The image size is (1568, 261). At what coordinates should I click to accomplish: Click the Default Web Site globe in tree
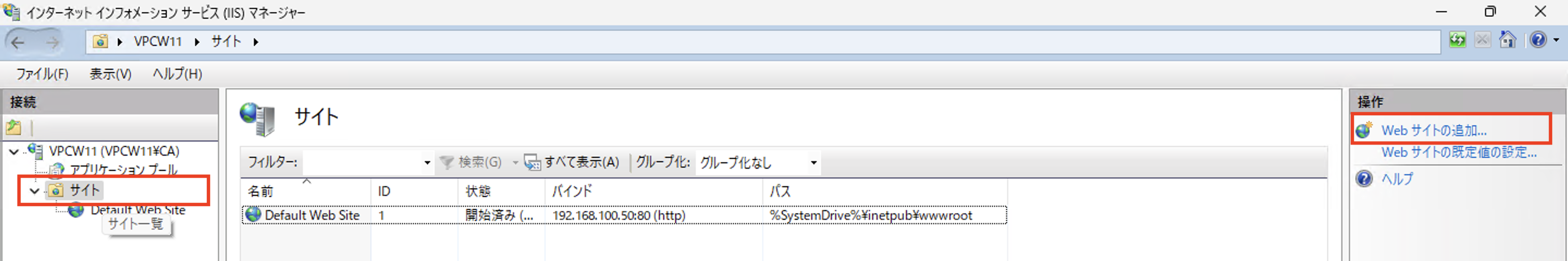click(76, 210)
